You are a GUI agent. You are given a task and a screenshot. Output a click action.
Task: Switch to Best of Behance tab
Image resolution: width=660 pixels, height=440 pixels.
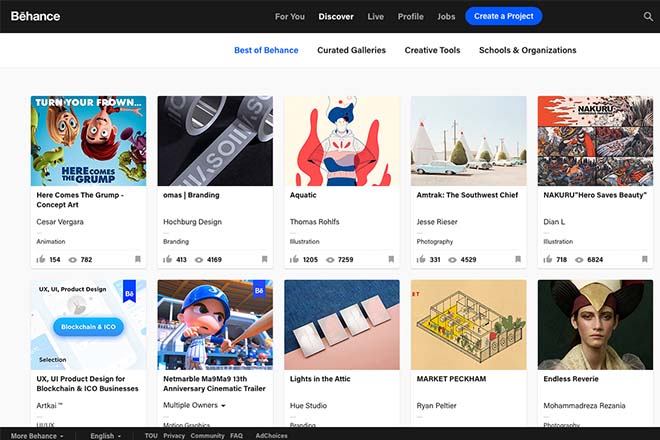click(x=266, y=50)
